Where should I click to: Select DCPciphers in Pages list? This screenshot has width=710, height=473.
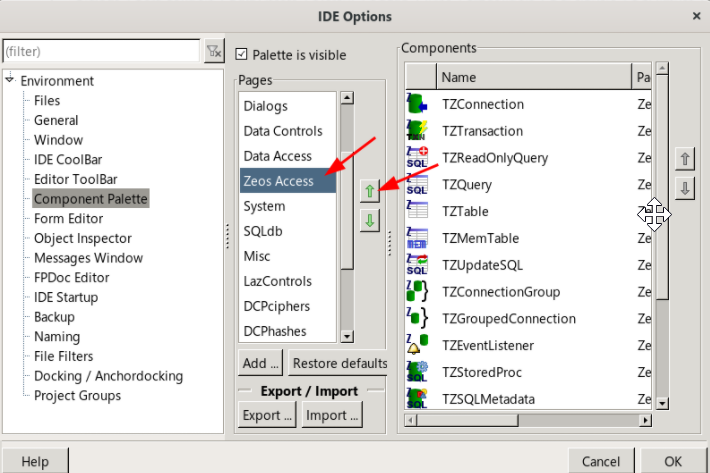point(288,306)
